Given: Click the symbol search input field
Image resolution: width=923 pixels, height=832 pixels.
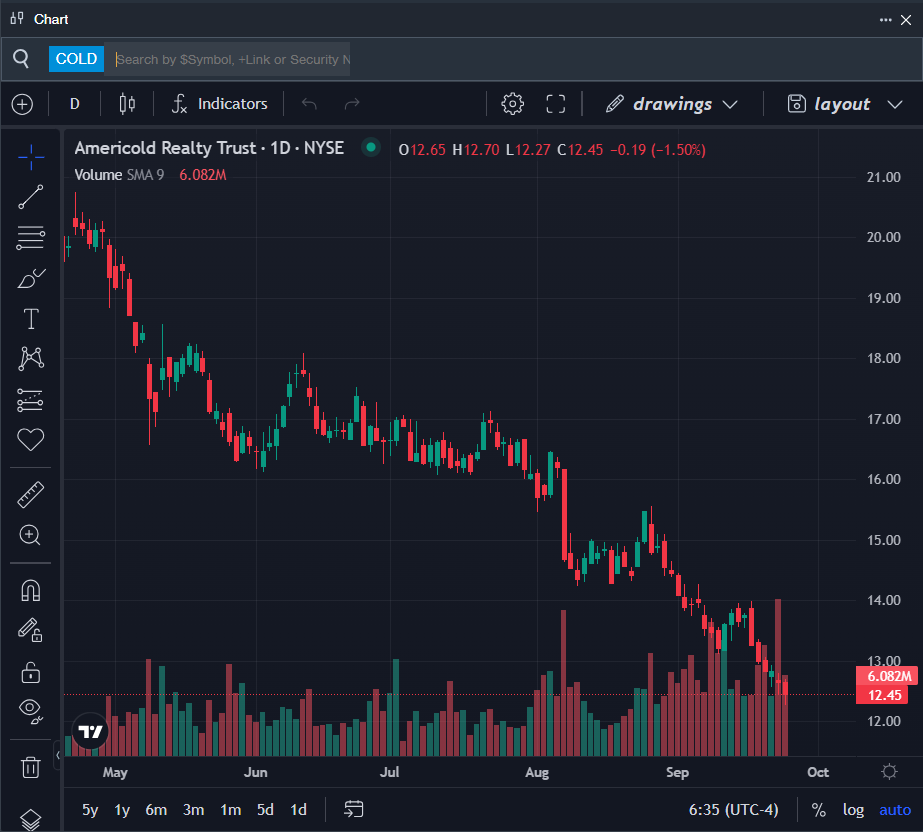Looking at the screenshot, I should (x=232, y=59).
